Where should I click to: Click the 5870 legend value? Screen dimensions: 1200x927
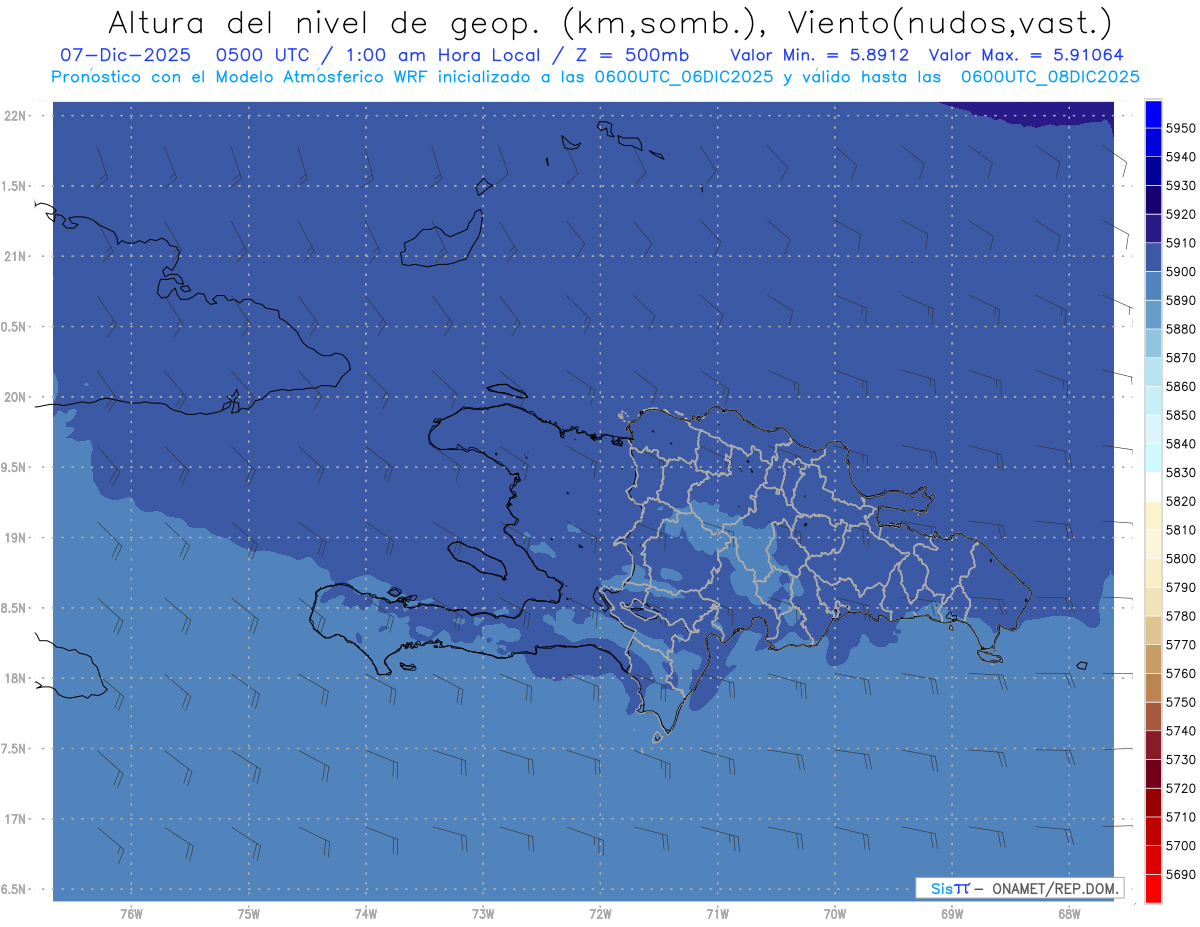click(1180, 357)
